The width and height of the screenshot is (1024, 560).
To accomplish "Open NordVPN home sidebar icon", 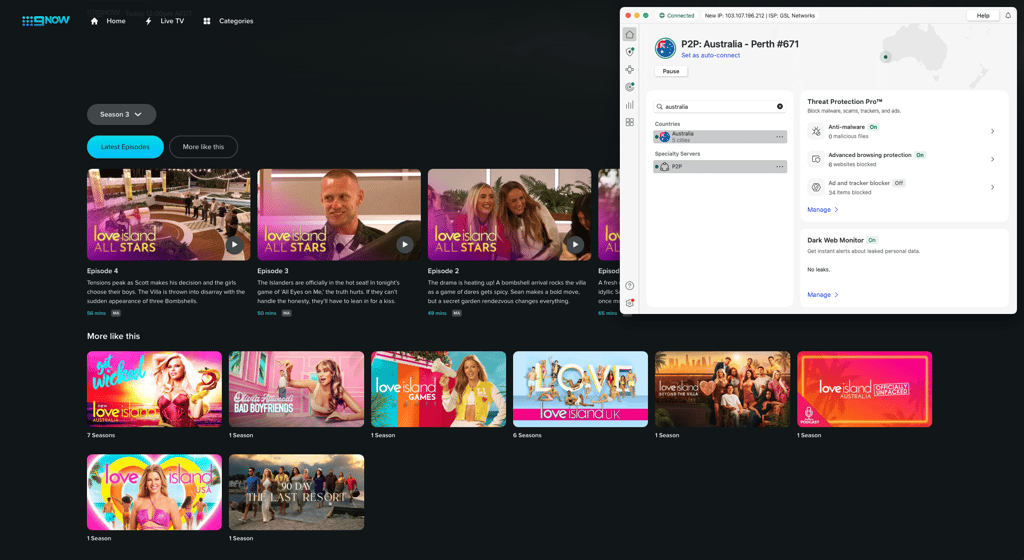I will [630, 35].
